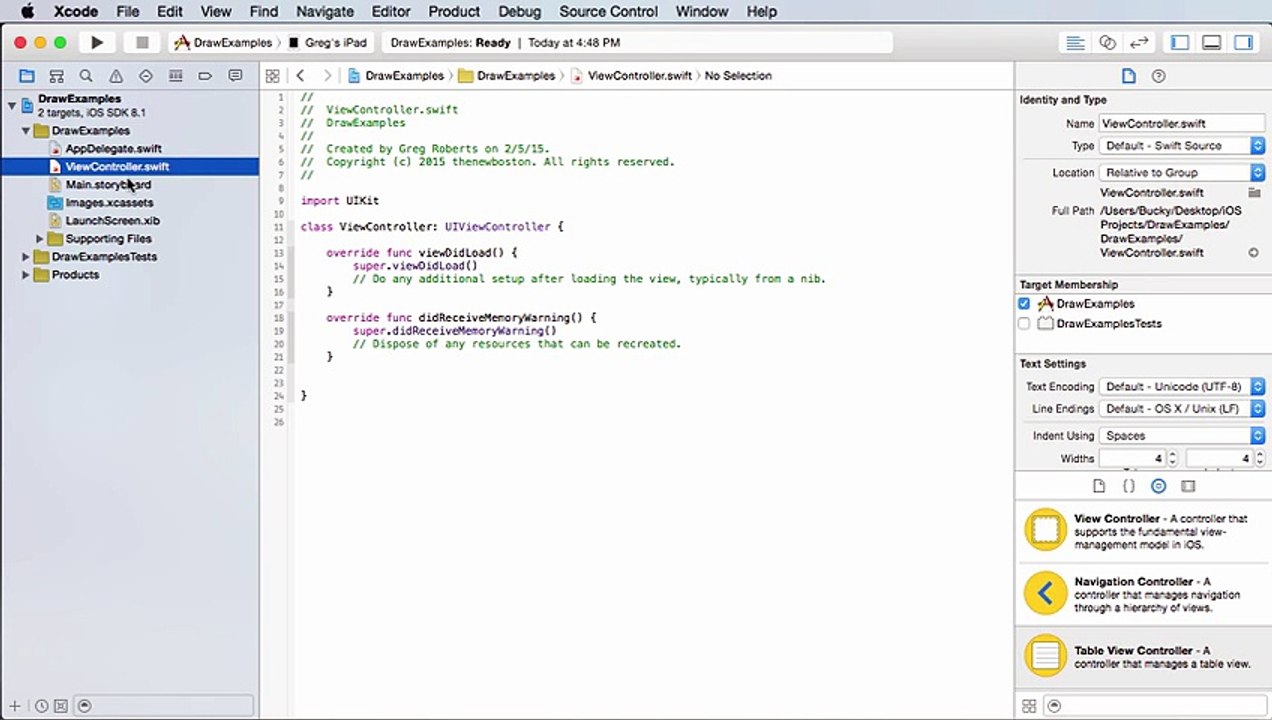Screen dimensions: 1272x720
Task: Switch to Assistant editor
Action: pyautogui.click(x=1107, y=43)
